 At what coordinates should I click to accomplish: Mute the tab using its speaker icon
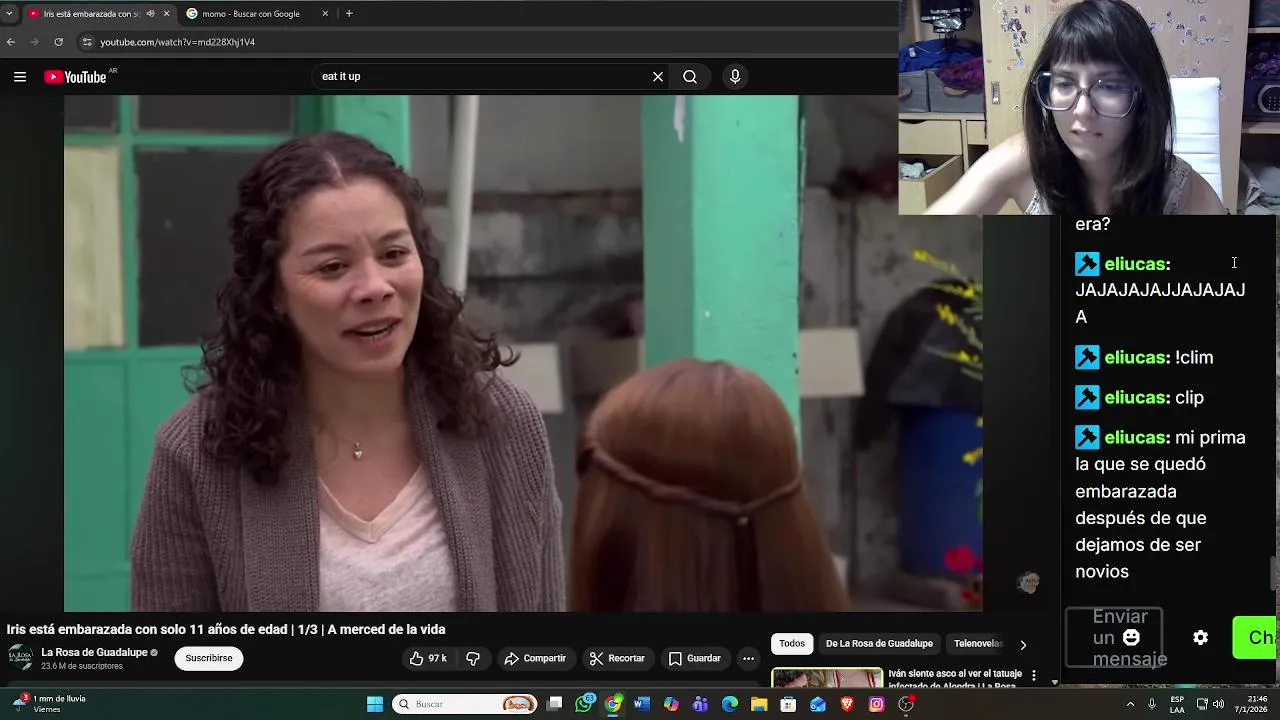[x=151, y=14]
